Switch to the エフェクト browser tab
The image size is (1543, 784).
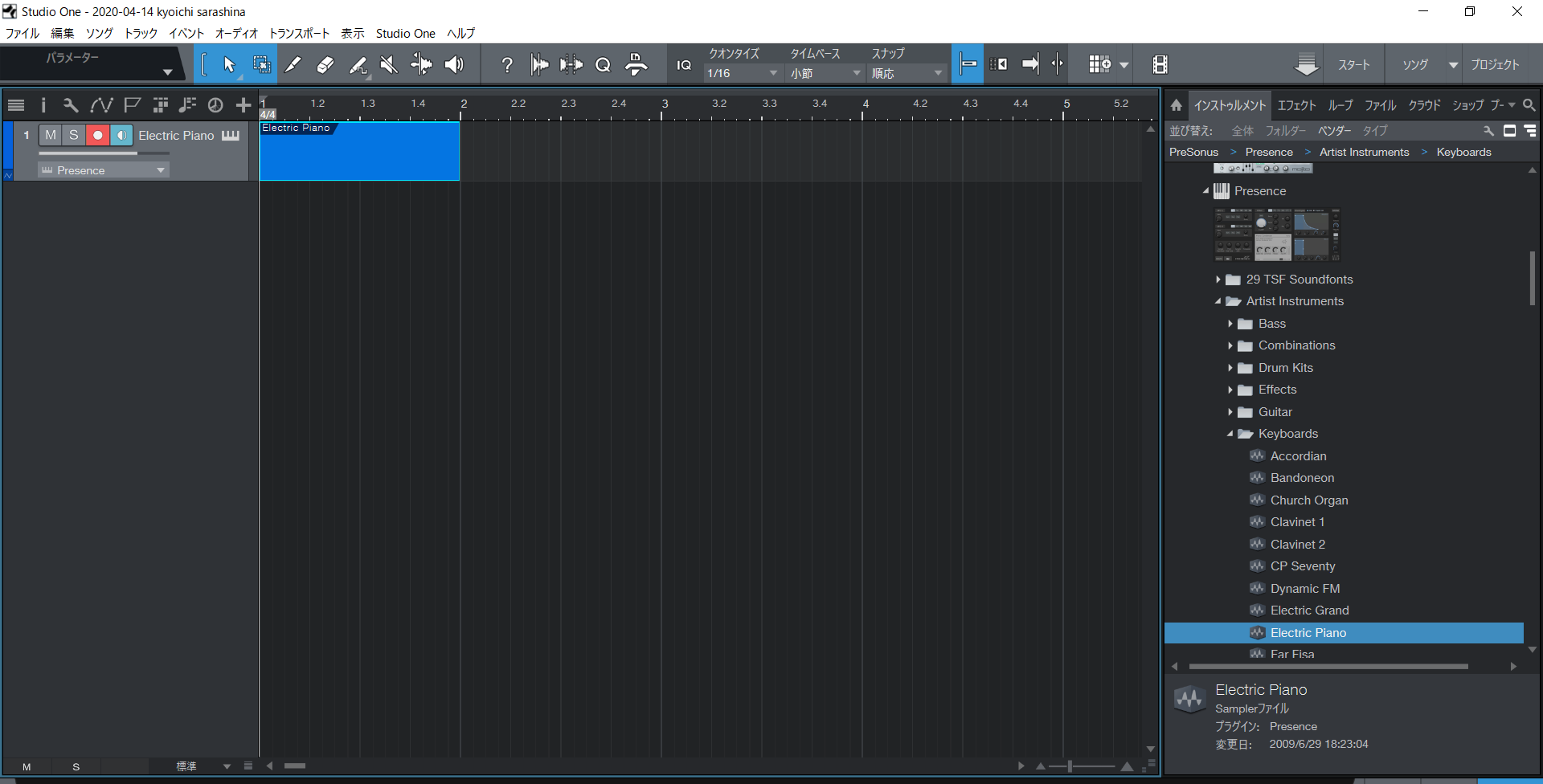pos(1296,105)
